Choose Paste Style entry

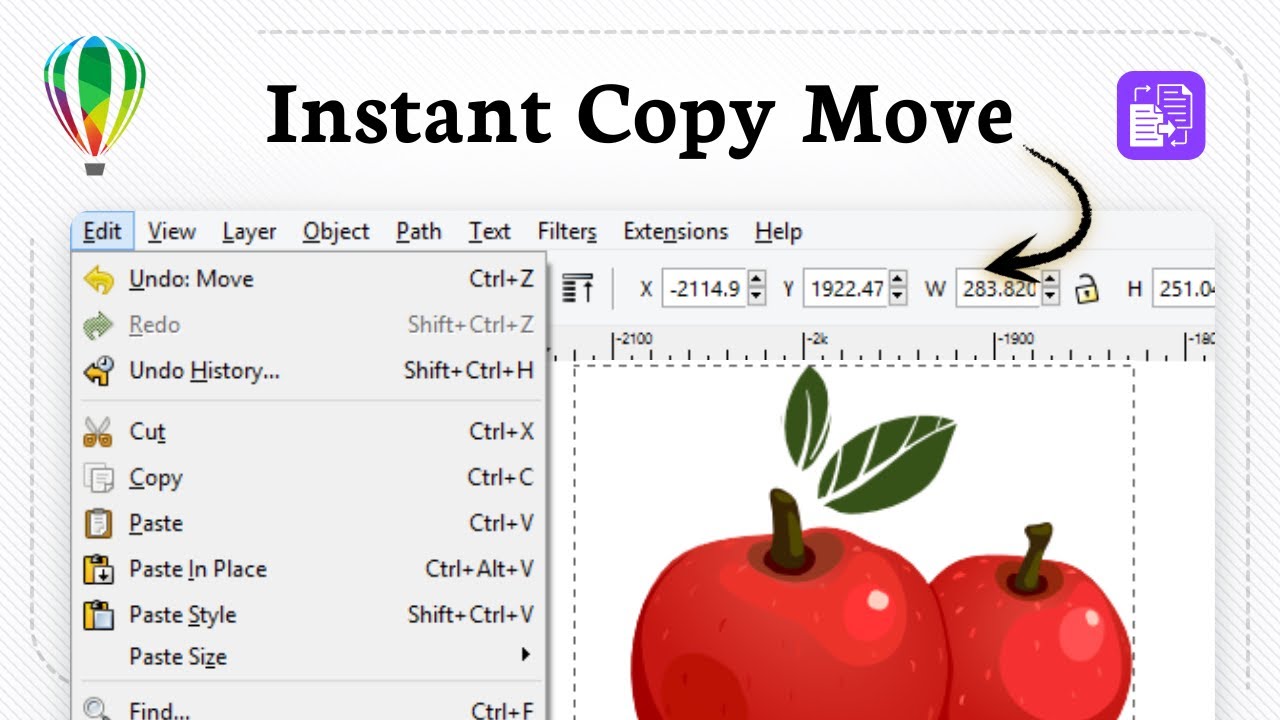pyautogui.click(x=309, y=615)
